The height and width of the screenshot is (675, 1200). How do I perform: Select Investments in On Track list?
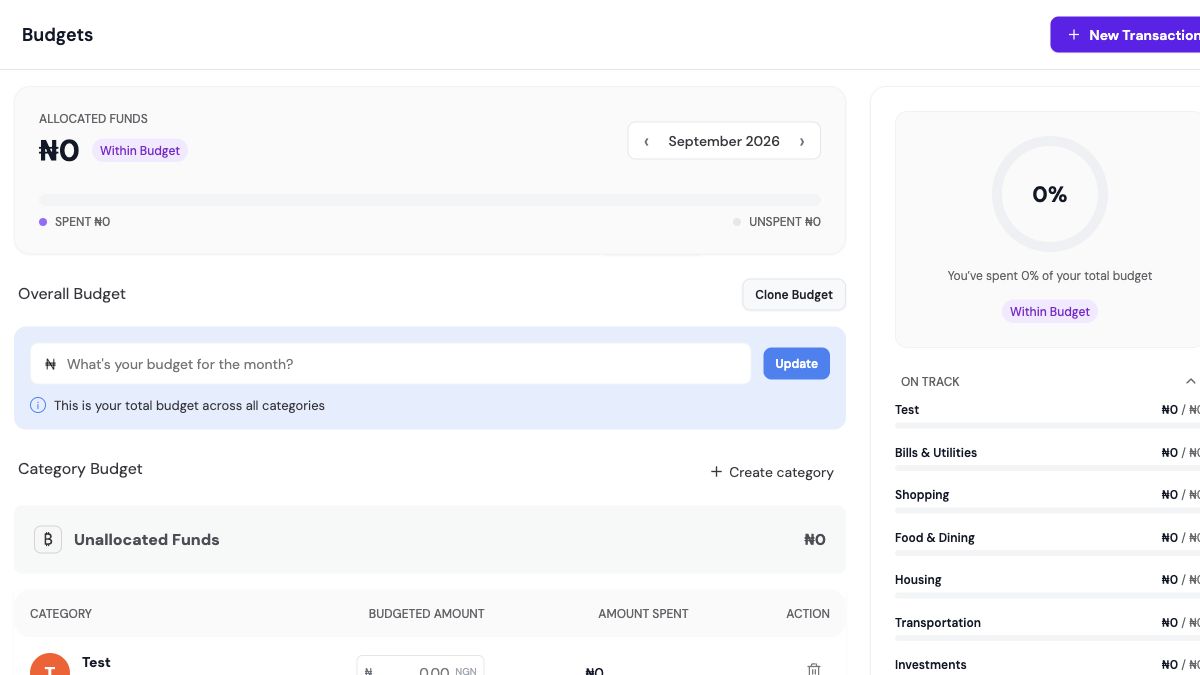click(931, 665)
